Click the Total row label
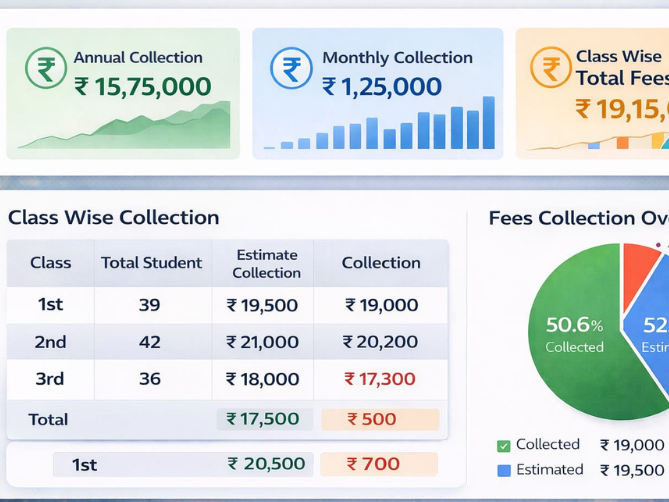This screenshot has height=502, width=669. pos(48,420)
